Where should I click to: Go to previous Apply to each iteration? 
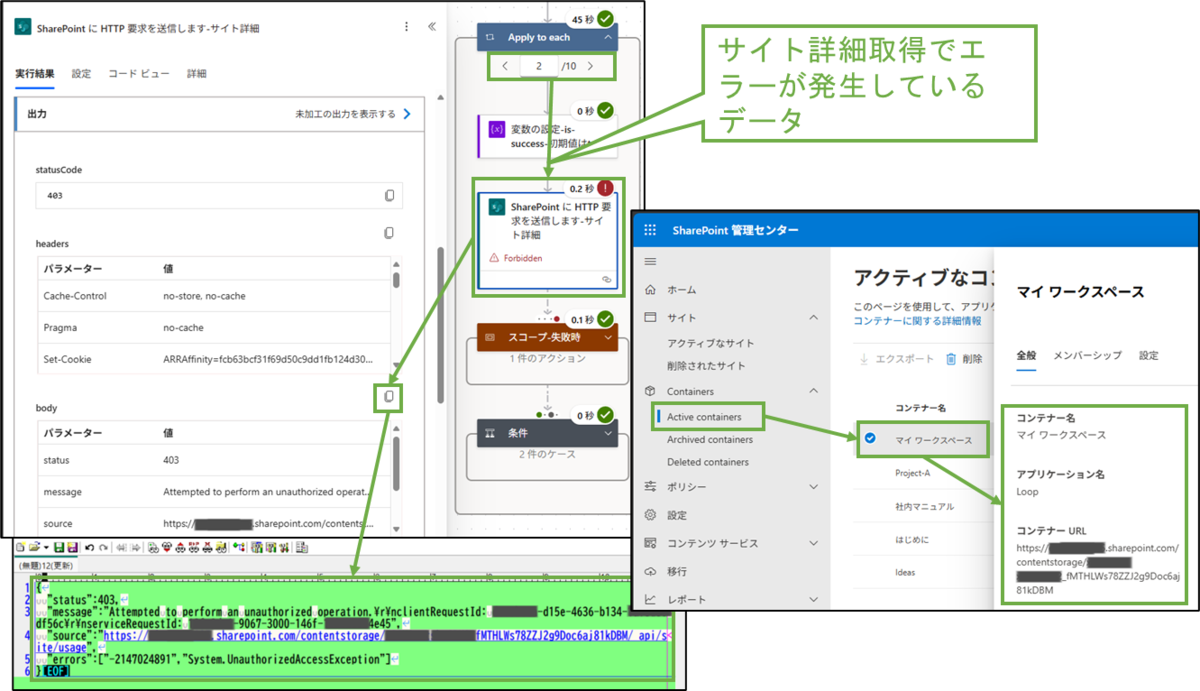point(506,66)
